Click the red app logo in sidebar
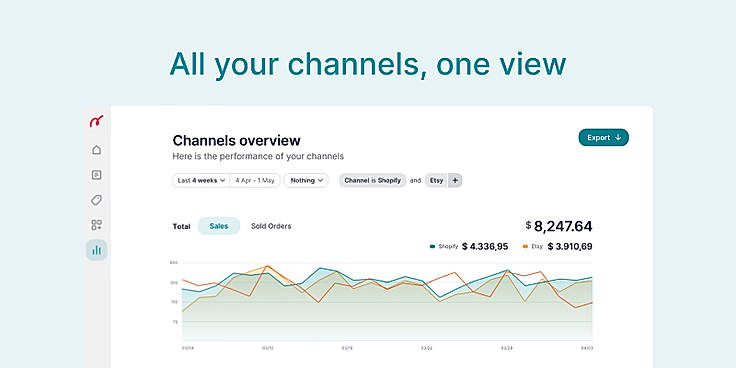Screen dimensions: 736x368 [x=96, y=121]
